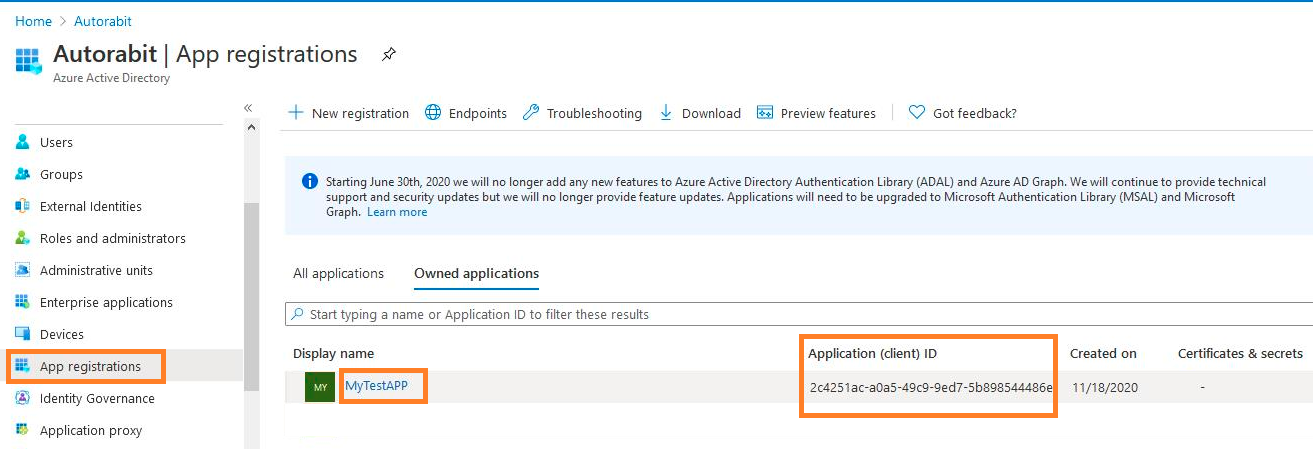This screenshot has height=449, width=1313.
Task: Select App registrations in sidebar
Action: click(x=90, y=366)
